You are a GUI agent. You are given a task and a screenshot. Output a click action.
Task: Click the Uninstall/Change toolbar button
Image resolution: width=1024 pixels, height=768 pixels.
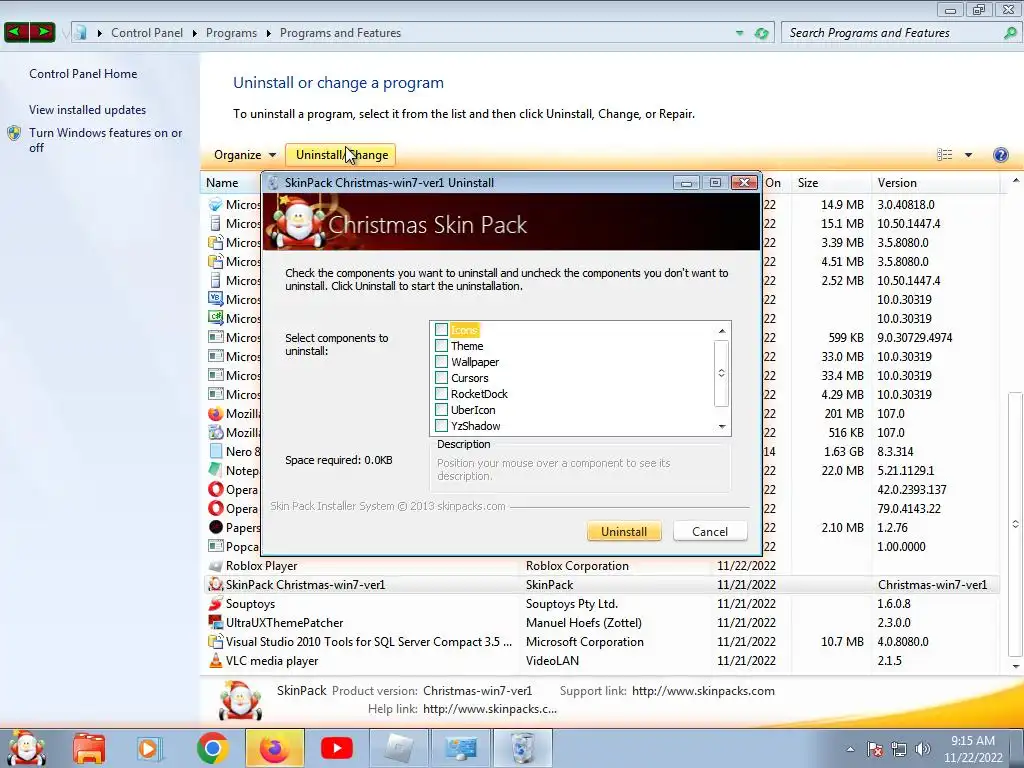click(x=342, y=155)
